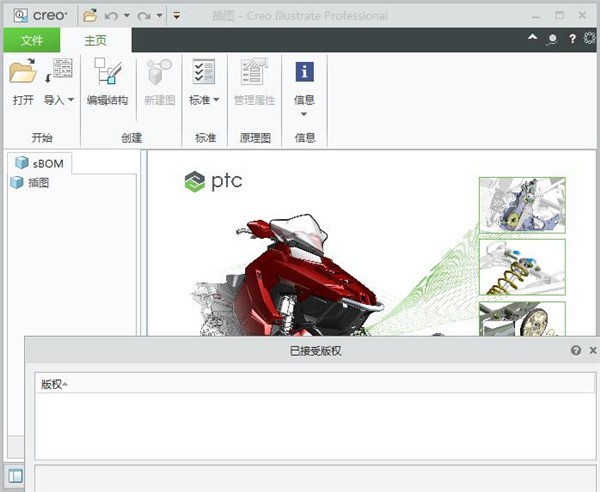Open the customize quick access toolbar menu

pos(176,16)
